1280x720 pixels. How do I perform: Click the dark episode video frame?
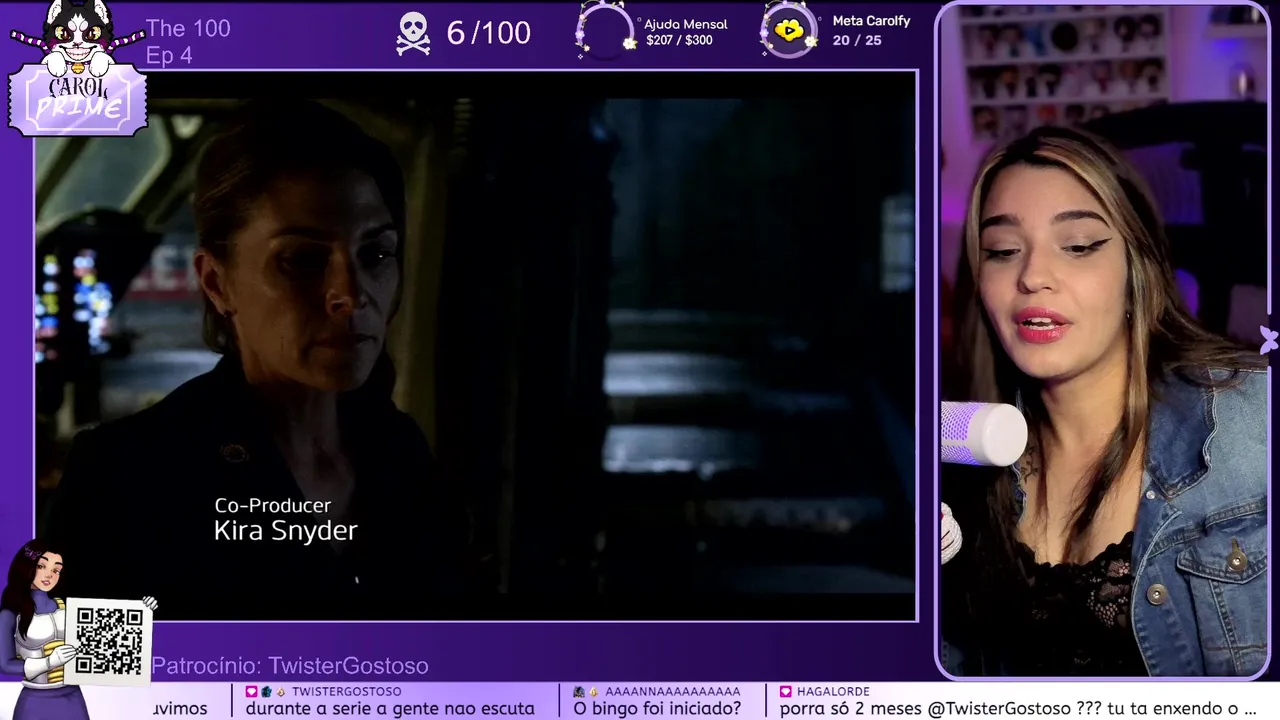point(476,346)
